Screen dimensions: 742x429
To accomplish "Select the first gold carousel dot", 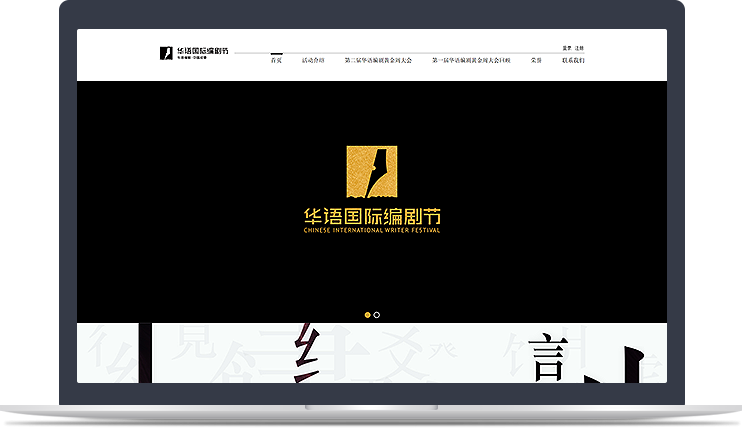I will (x=367, y=315).
